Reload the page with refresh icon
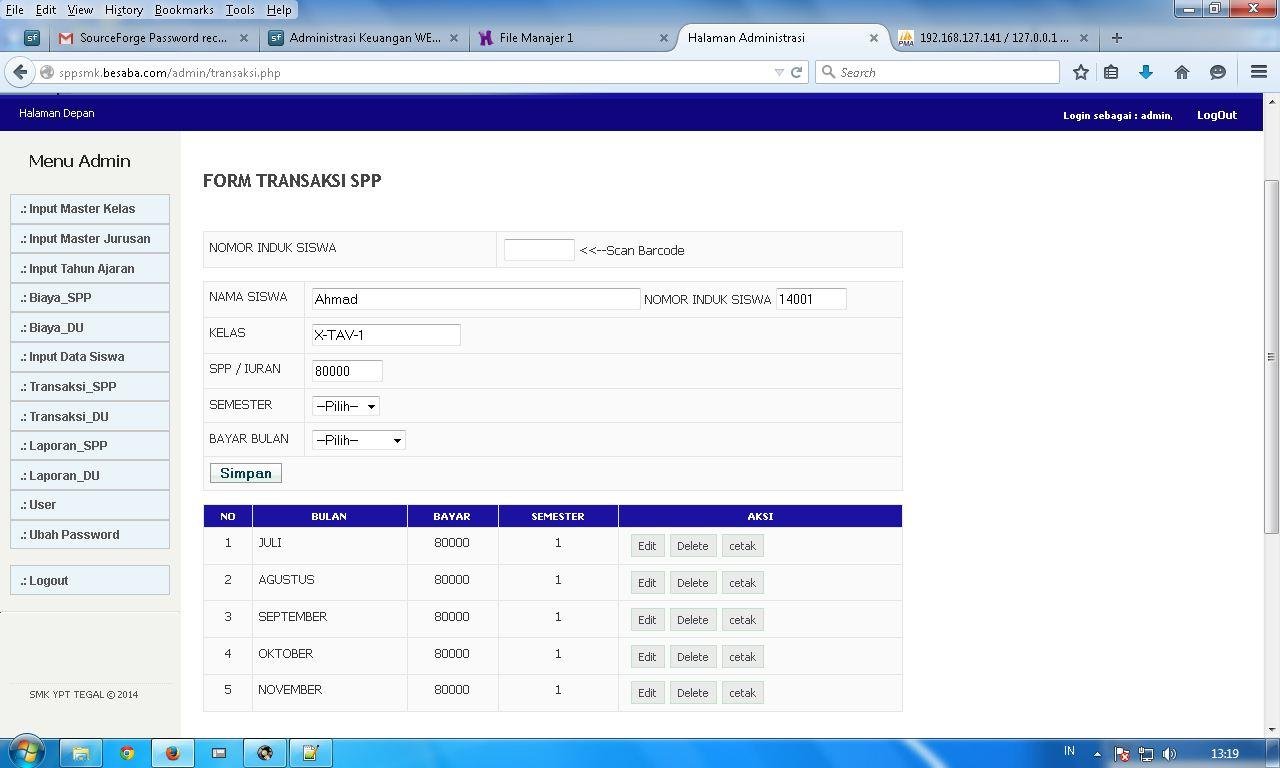 tap(797, 72)
